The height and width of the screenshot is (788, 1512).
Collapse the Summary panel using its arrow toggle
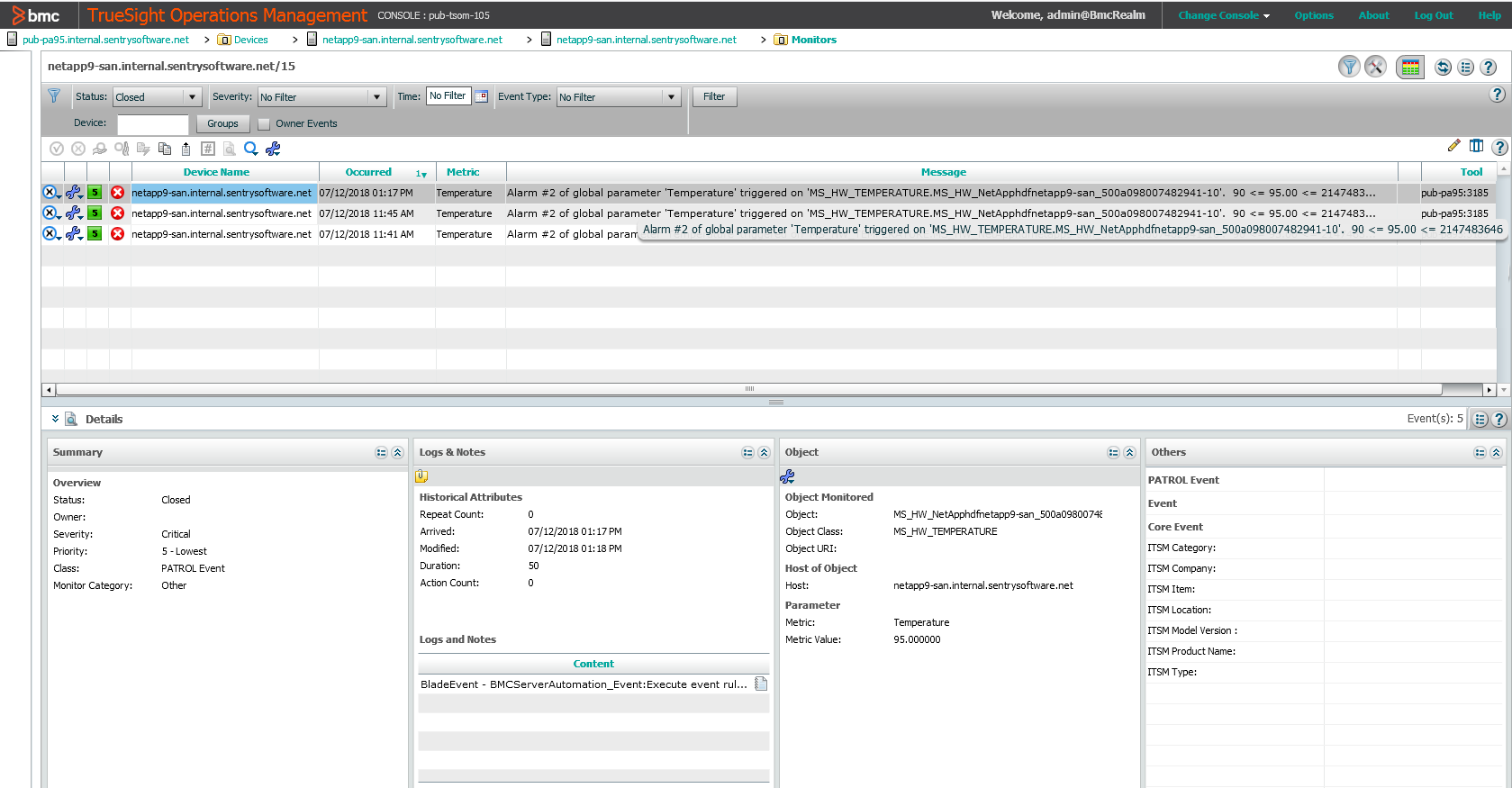pos(397,453)
